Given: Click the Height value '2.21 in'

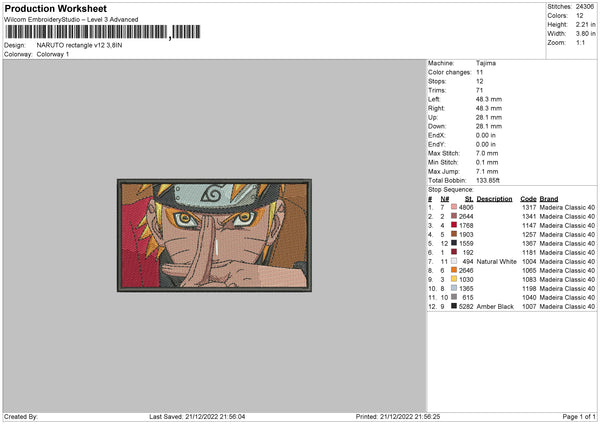Looking at the screenshot, I should (x=586, y=24).
